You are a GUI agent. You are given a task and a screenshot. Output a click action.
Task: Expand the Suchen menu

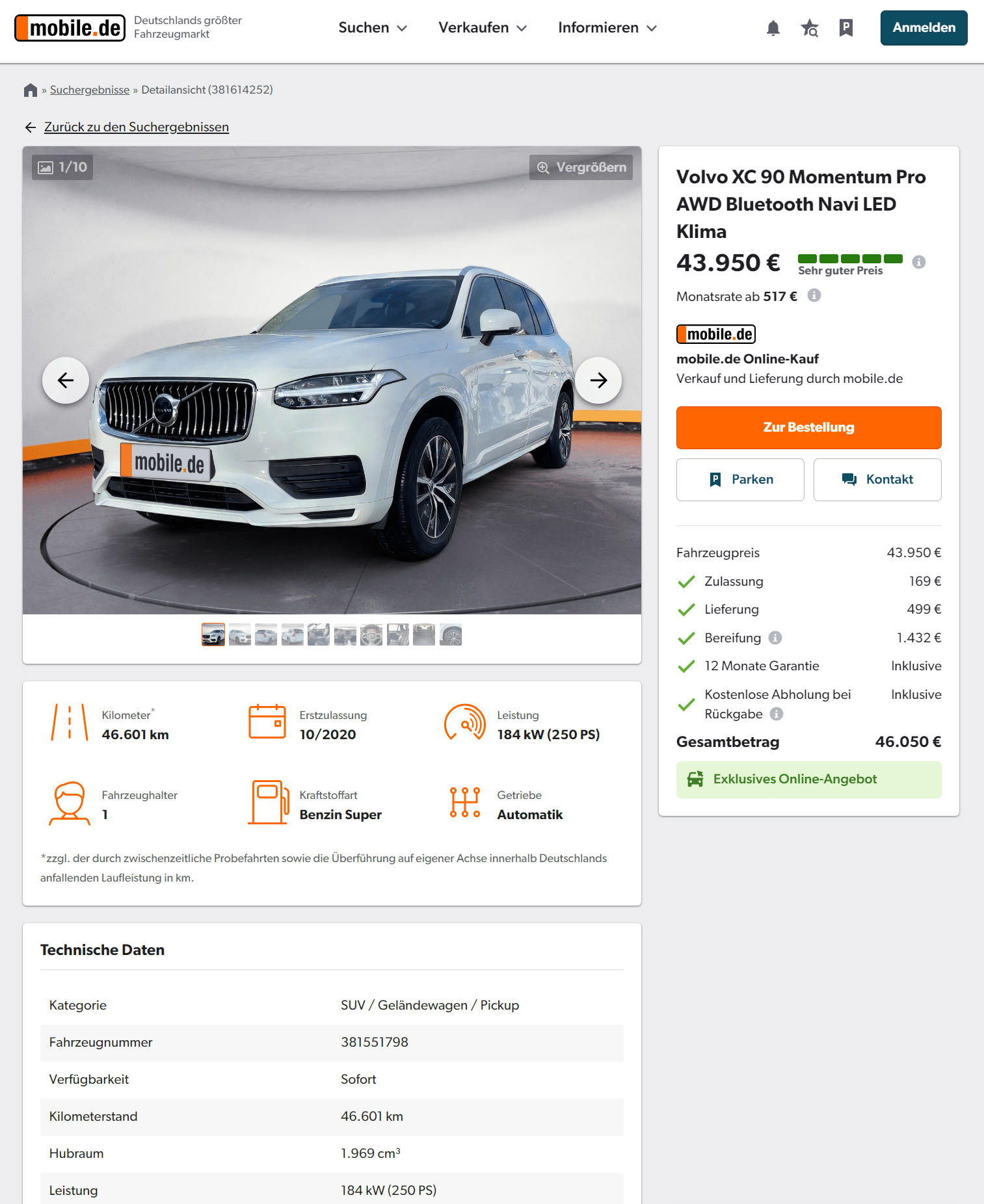373,28
